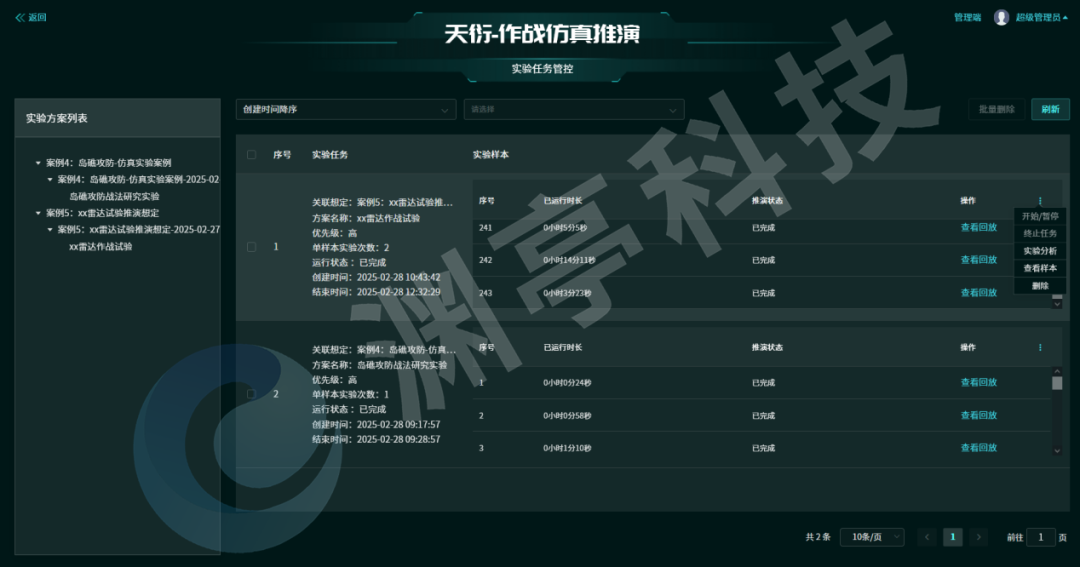
Task: Go to previous page arrow
Action: [x=927, y=537]
